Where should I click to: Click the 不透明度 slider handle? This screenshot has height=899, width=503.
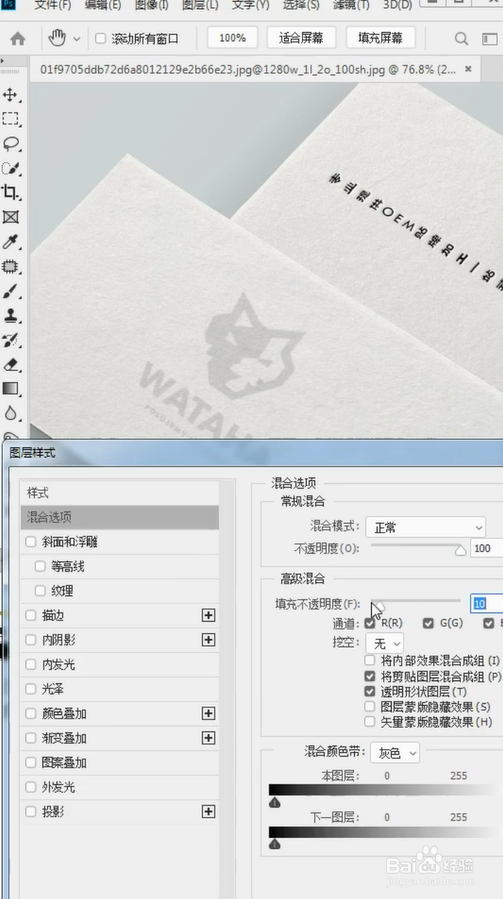click(x=460, y=550)
